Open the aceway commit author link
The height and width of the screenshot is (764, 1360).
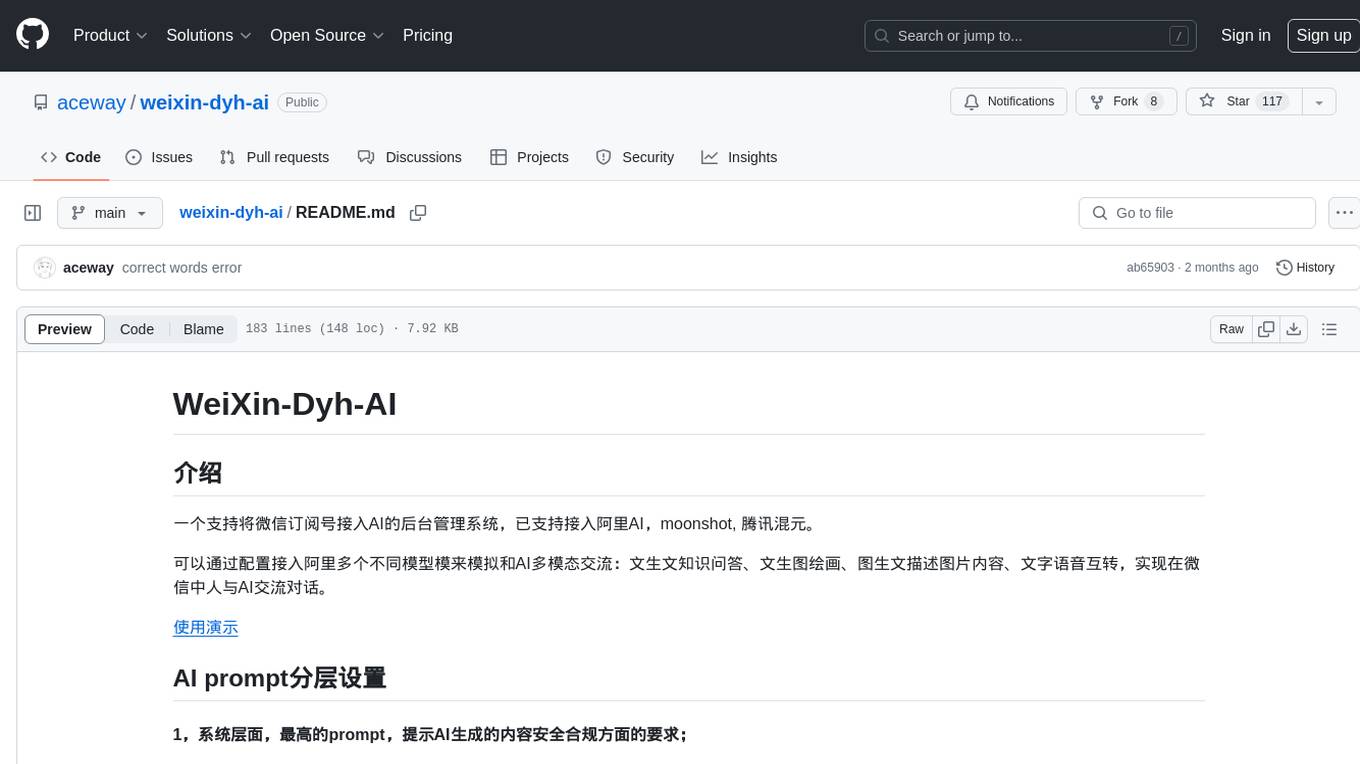click(x=88, y=268)
